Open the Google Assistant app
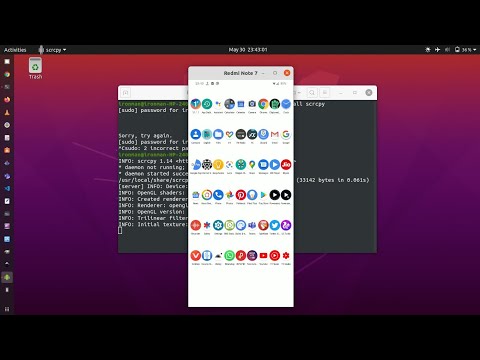The height and width of the screenshot is (360, 480). tap(218, 104)
